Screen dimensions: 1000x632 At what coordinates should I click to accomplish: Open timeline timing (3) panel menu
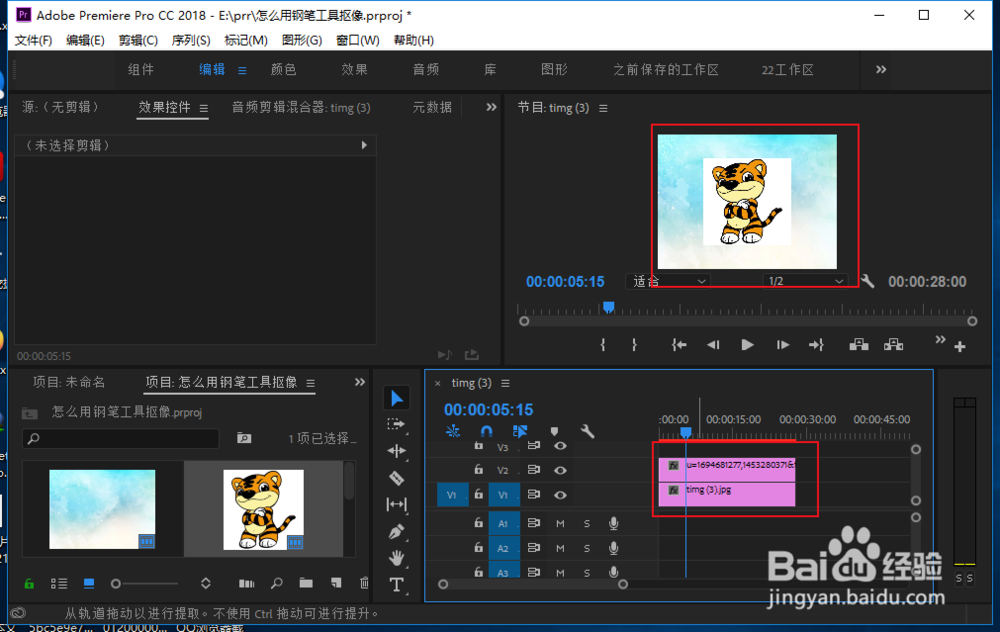[505, 383]
